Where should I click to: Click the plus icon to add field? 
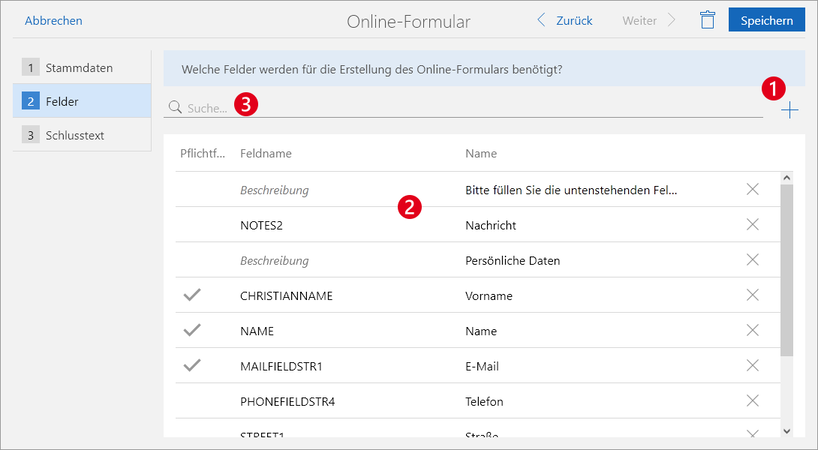tap(790, 110)
